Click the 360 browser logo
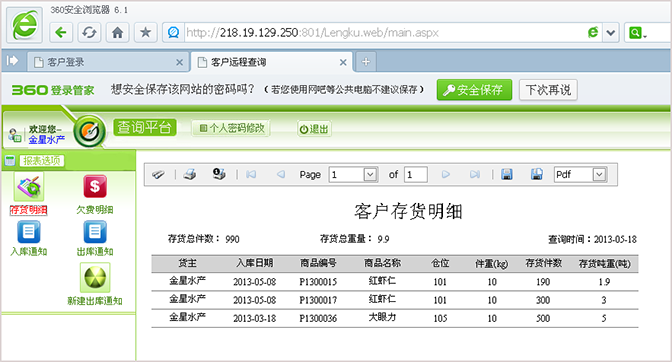The width and height of the screenshot is (672, 362). tap(25, 25)
